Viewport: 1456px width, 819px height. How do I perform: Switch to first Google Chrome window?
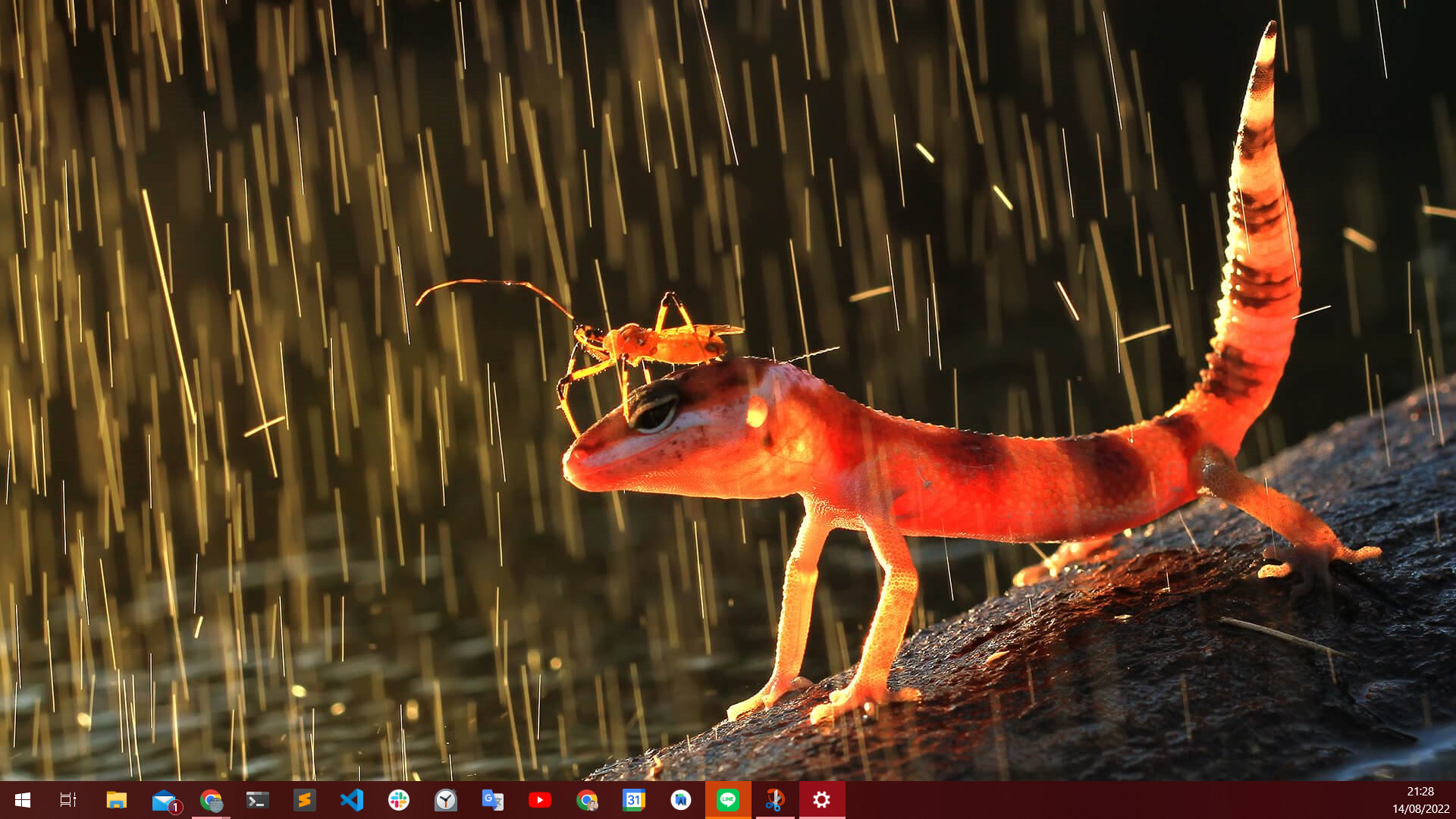point(211,800)
